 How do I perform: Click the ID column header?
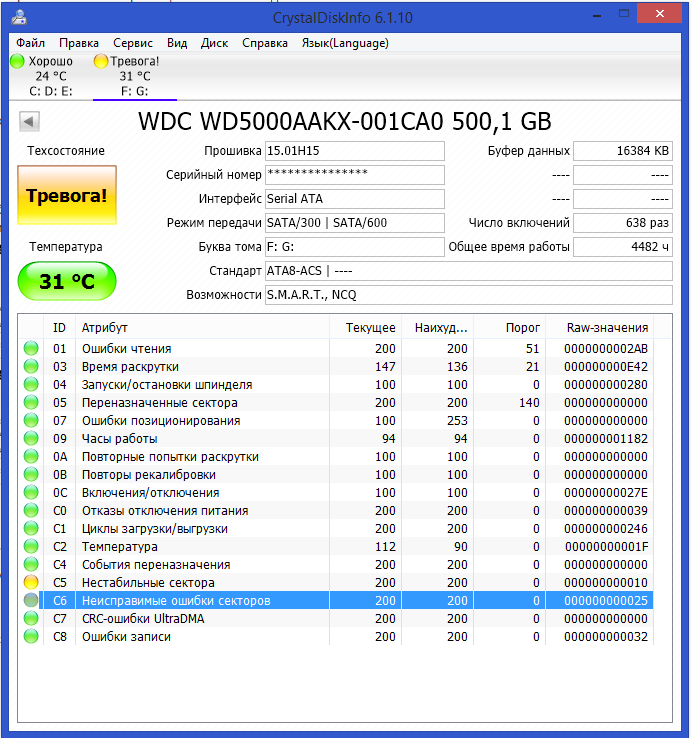(59, 328)
